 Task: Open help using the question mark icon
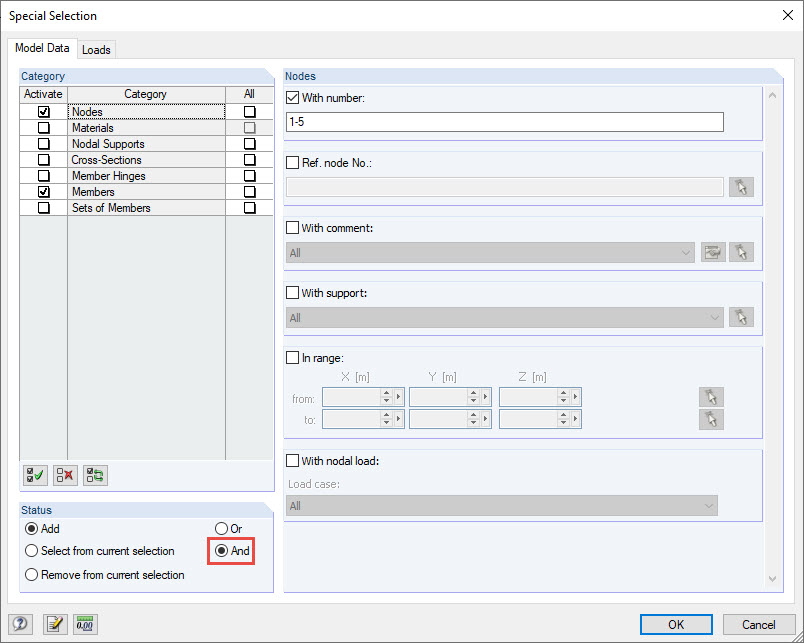pos(20,624)
